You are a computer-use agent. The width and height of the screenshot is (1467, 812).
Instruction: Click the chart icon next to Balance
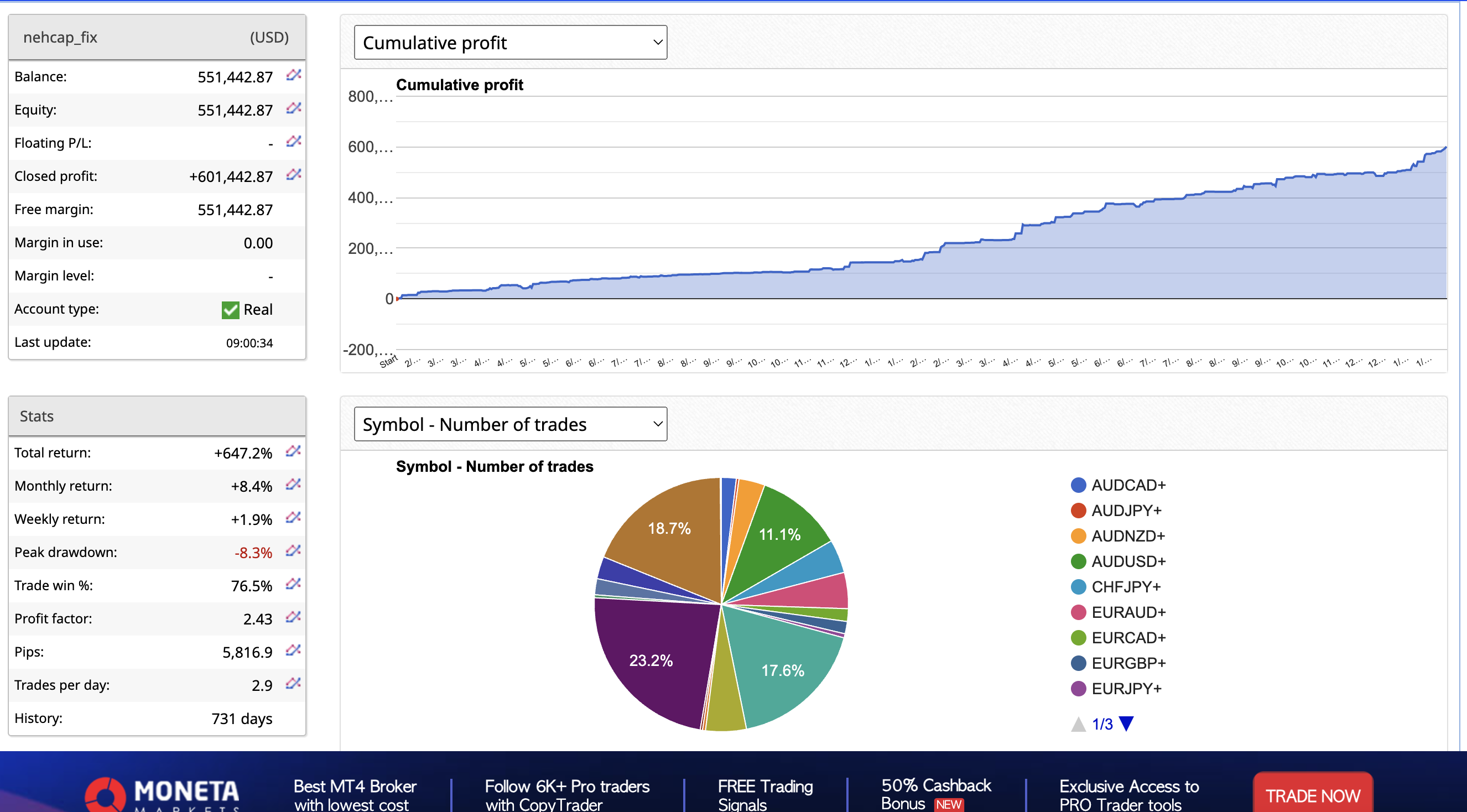point(293,75)
